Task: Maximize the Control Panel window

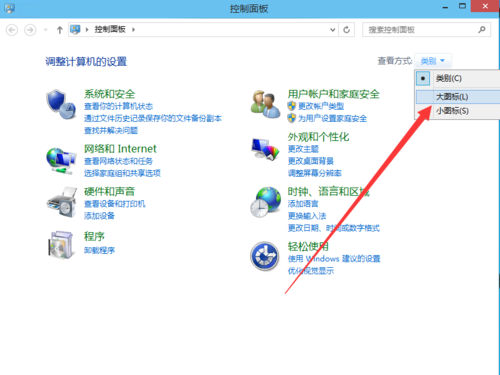Action: pos(462,6)
